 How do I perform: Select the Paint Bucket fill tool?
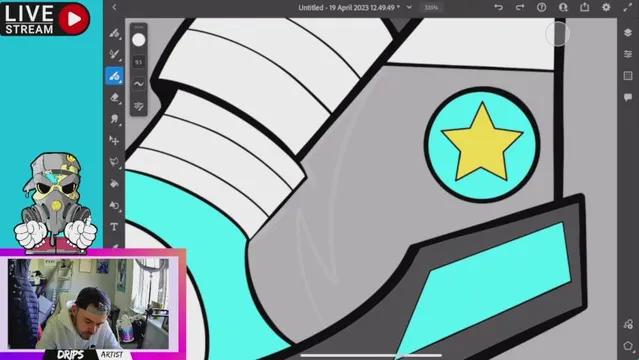click(114, 183)
